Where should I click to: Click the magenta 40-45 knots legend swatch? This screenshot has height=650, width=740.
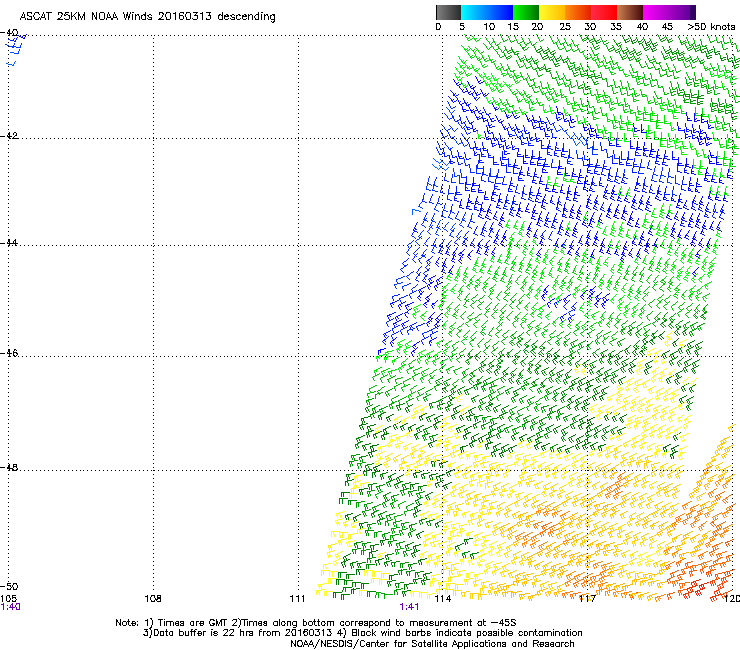(x=656, y=12)
